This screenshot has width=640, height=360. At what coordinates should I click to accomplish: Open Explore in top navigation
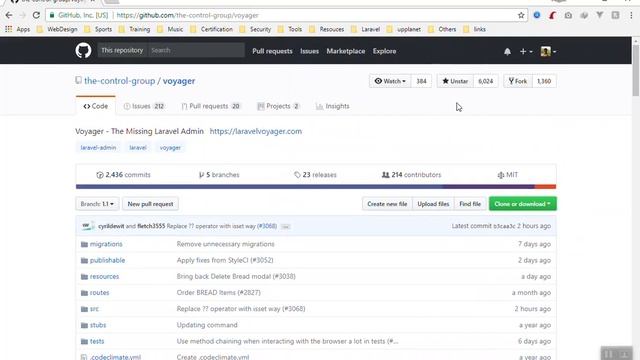click(384, 51)
